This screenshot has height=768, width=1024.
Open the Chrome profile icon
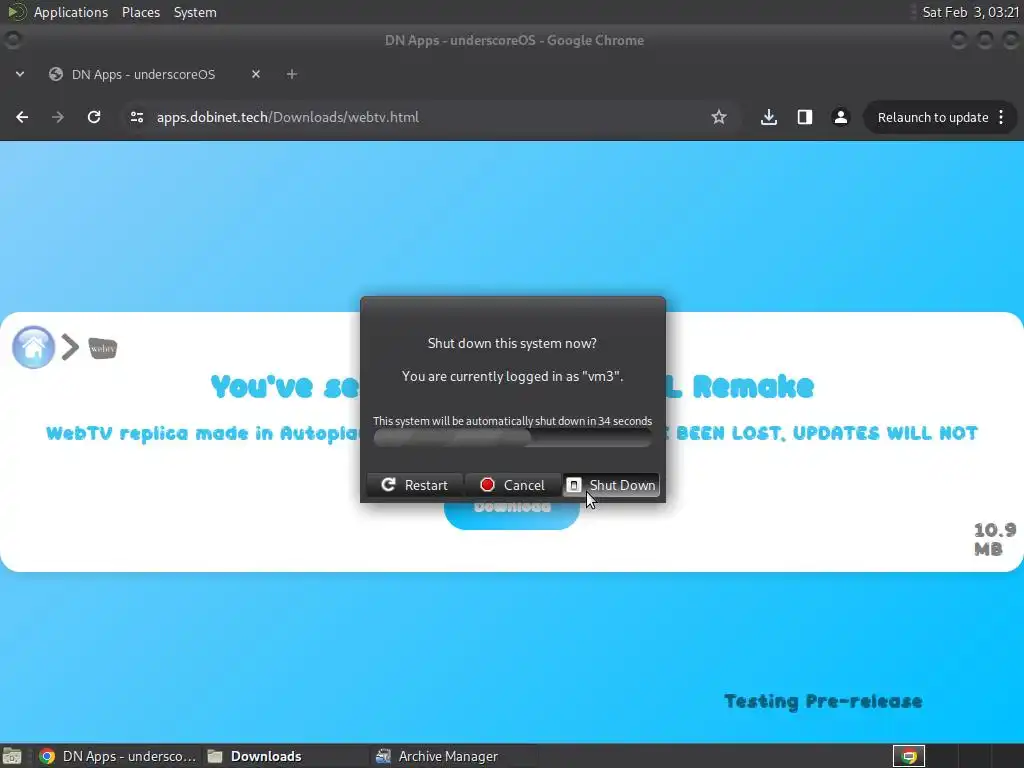840,118
